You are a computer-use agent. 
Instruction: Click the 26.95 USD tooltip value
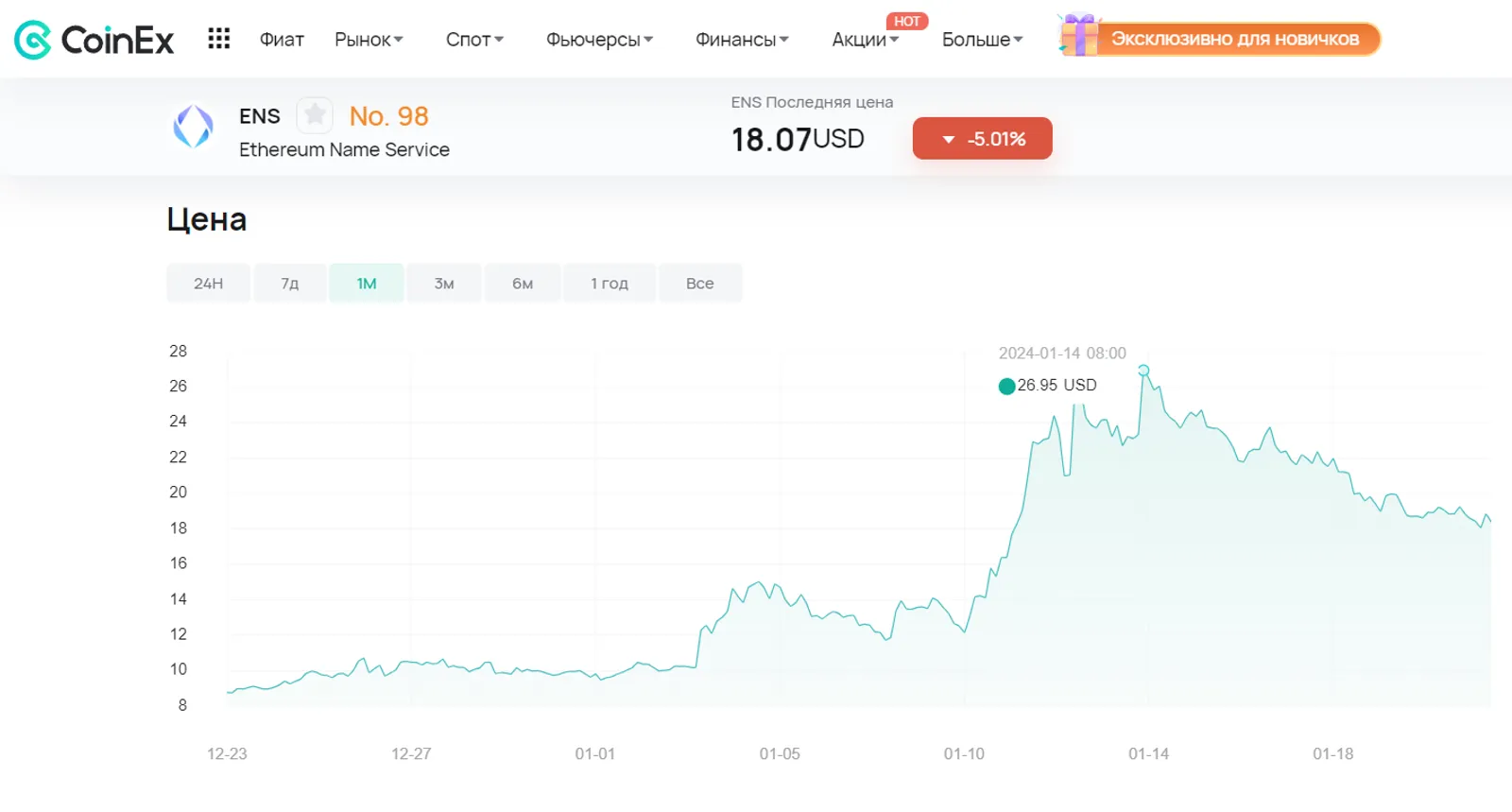coord(1057,385)
